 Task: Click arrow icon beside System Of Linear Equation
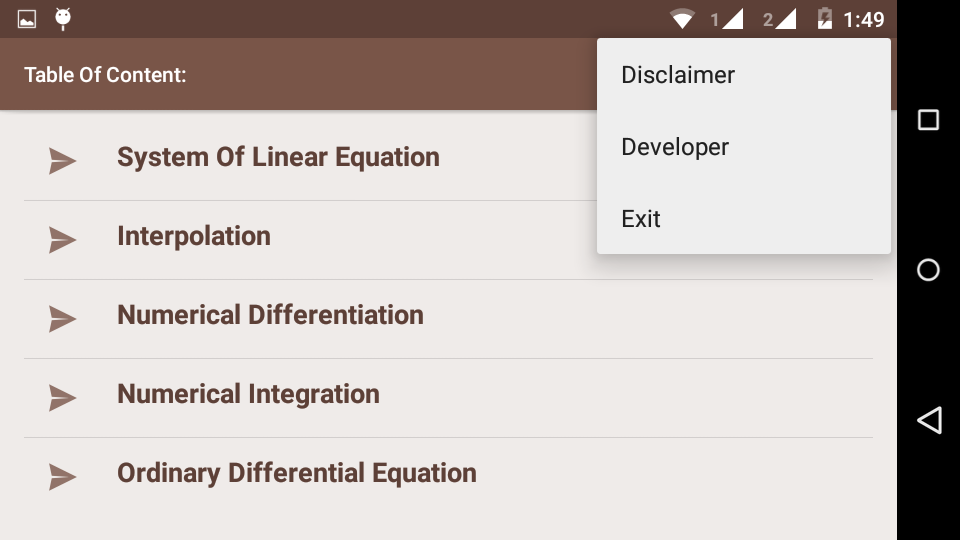click(x=62, y=160)
